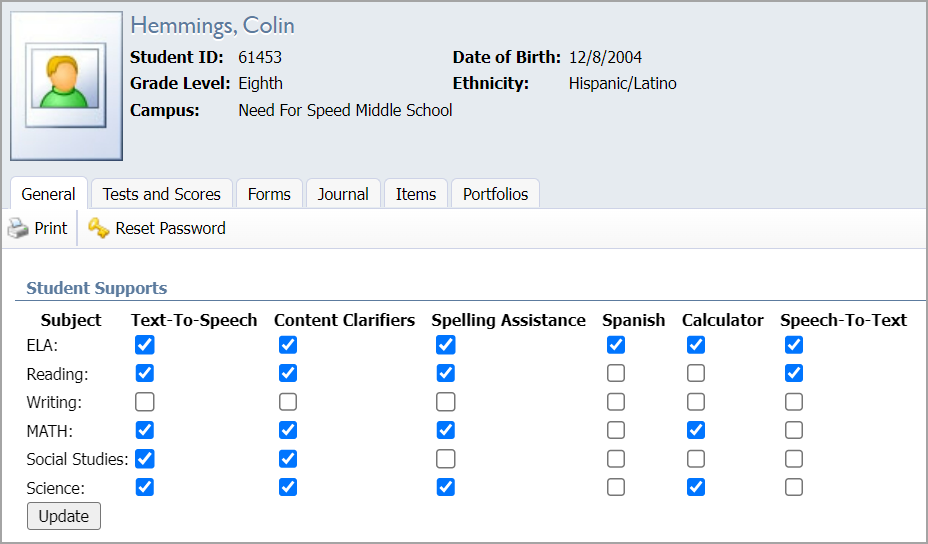Click the Reset Password text link
The width and height of the screenshot is (928, 544).
[170, 228]
